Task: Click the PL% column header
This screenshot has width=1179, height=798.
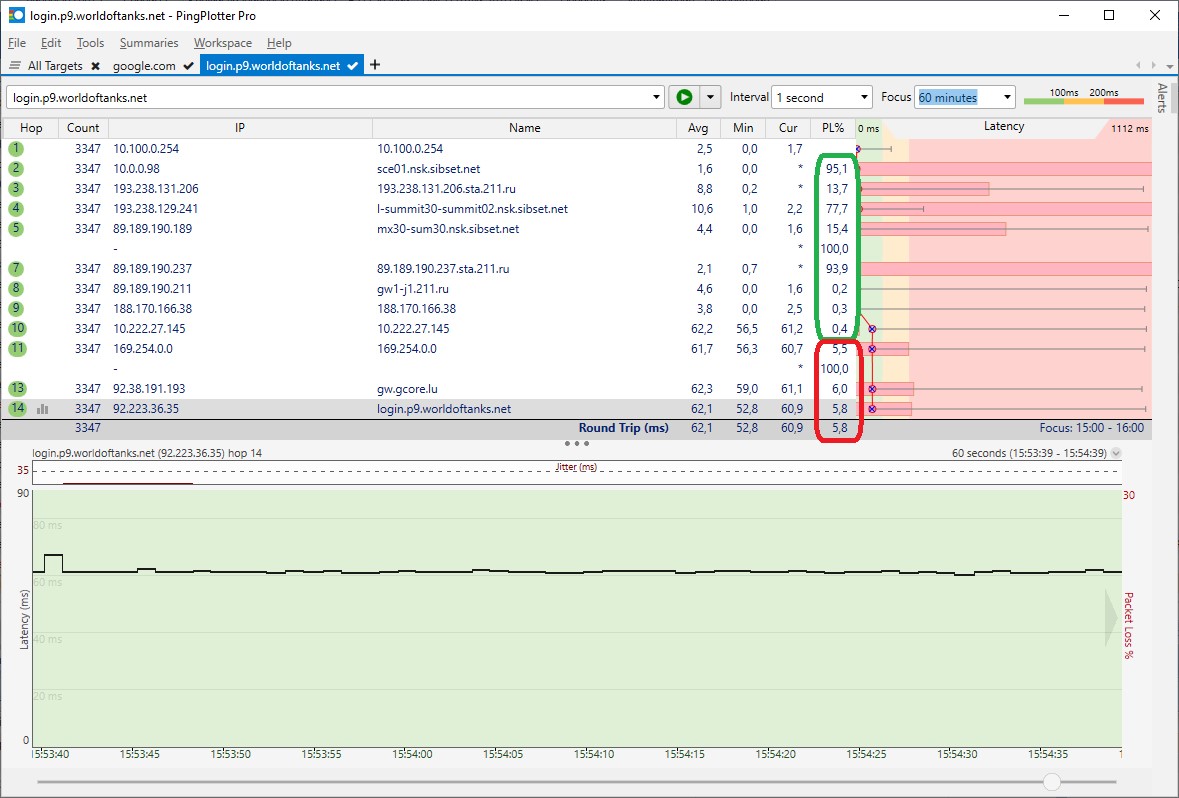Action: click(833, 128)
